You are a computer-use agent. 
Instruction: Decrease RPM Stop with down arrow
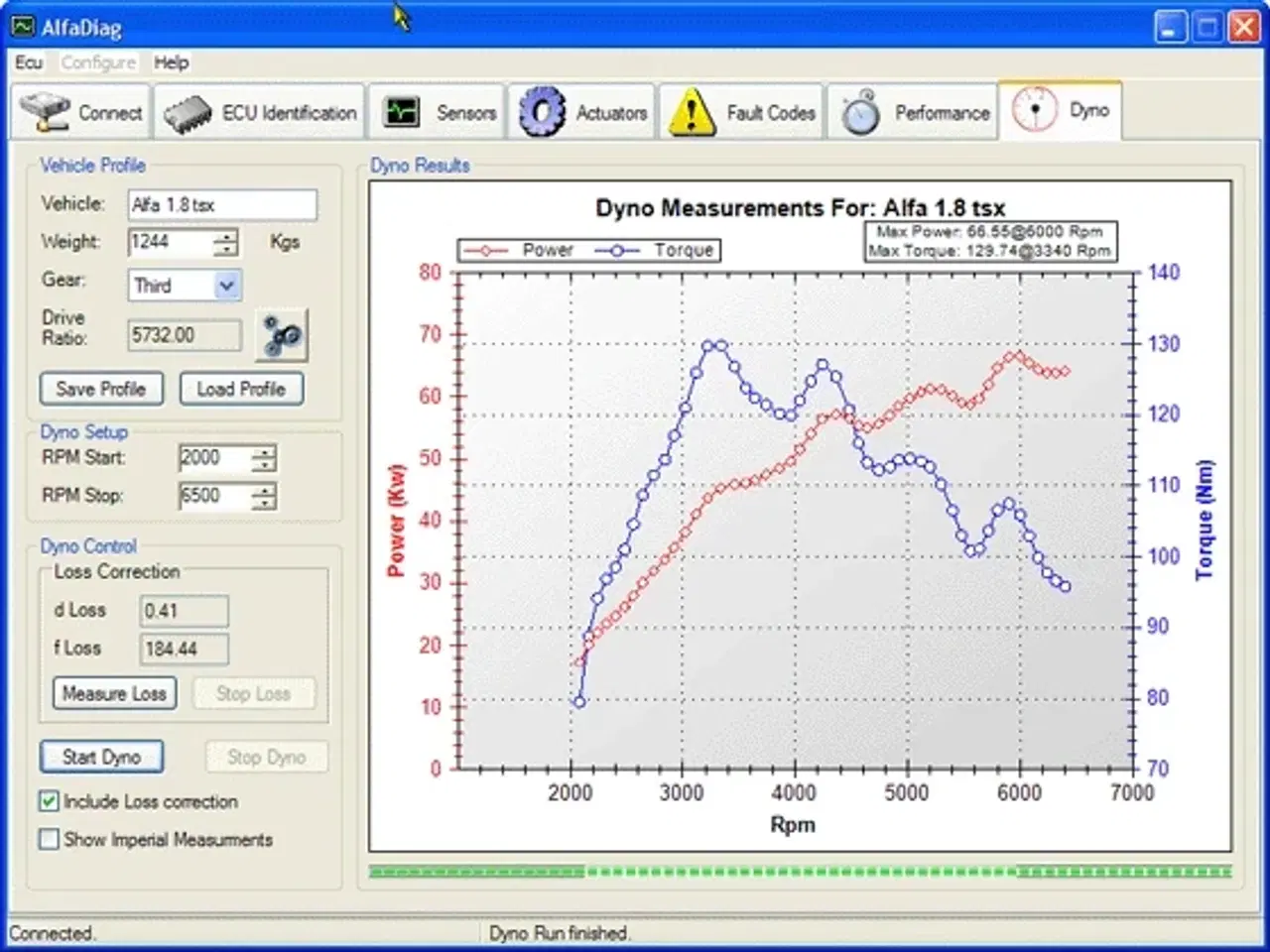pos(264,503)
